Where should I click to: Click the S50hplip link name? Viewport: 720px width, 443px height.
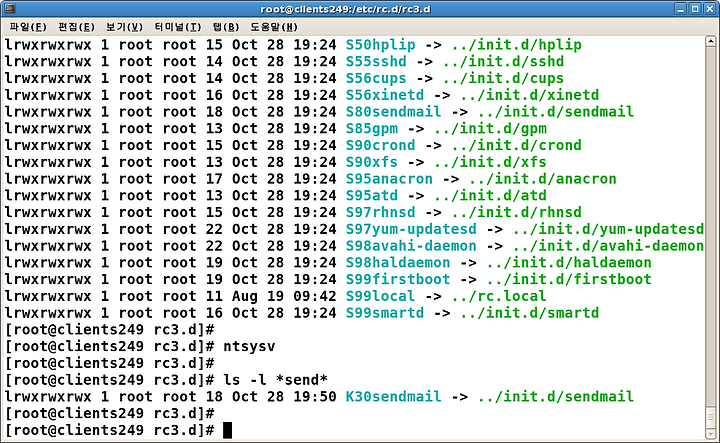(380, 45)
